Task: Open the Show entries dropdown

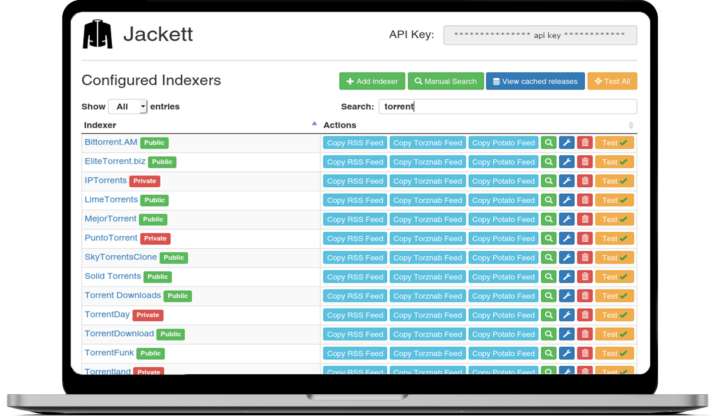Action: point(128,107)
